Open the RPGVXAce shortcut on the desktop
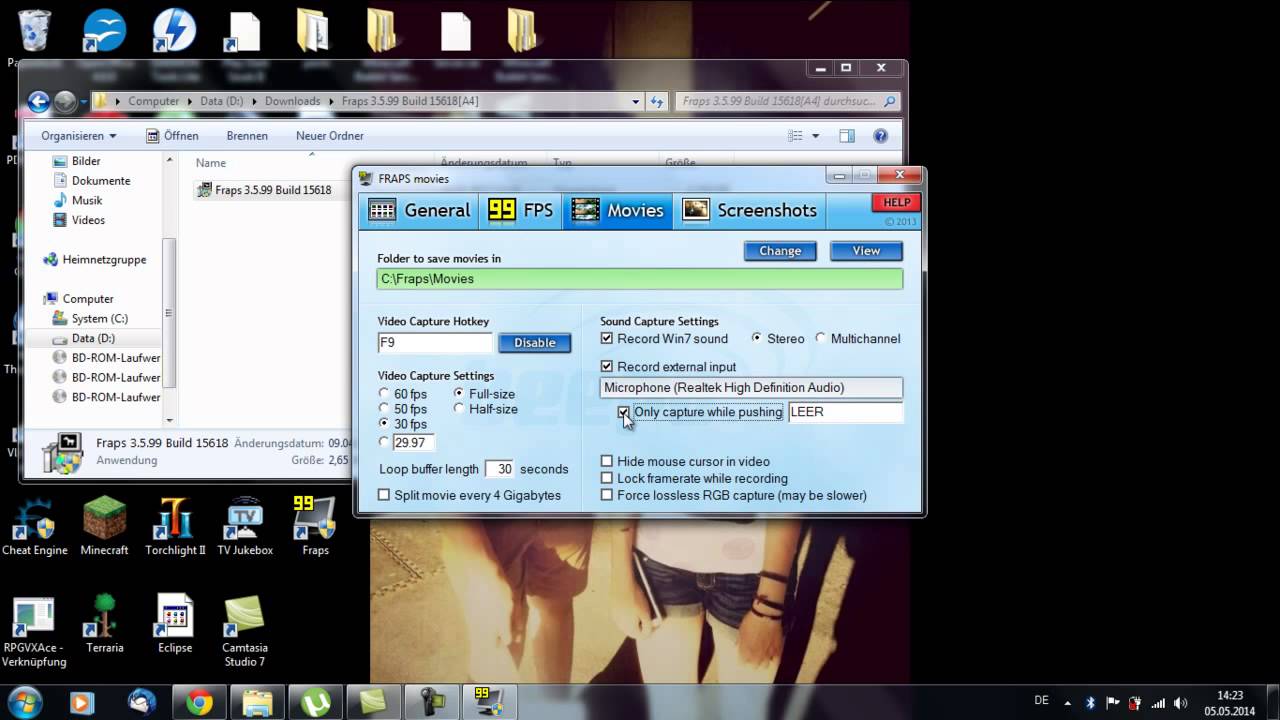 click(x=34, y=631)
